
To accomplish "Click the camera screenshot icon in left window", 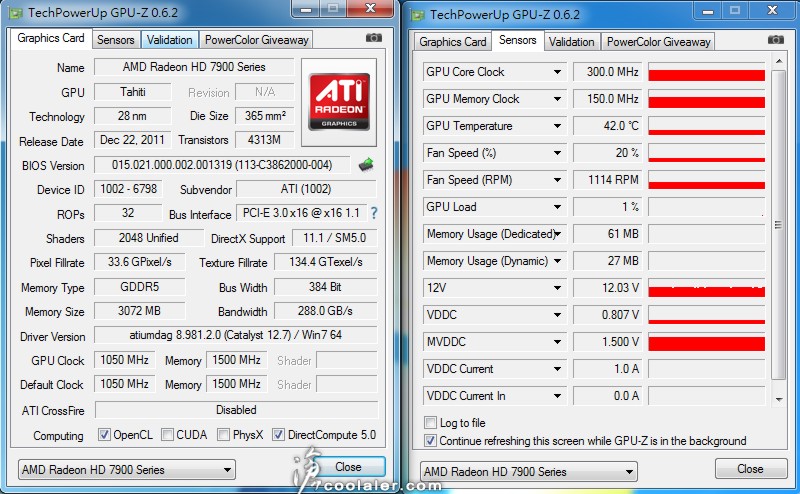I will 373,38.
